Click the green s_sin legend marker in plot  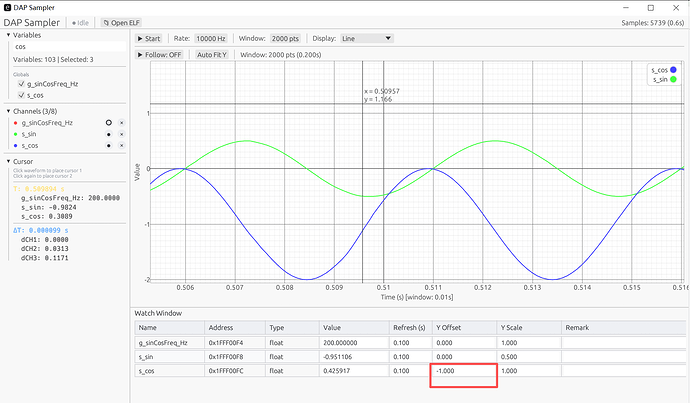point(673,80)
